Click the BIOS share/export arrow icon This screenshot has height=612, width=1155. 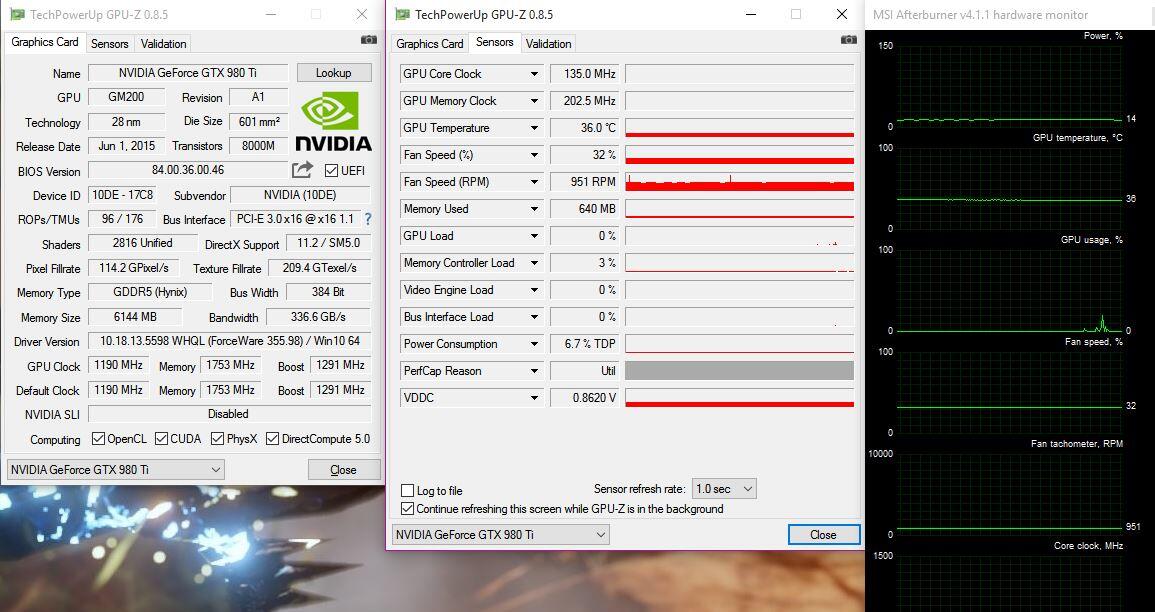(x=302, y=170)
